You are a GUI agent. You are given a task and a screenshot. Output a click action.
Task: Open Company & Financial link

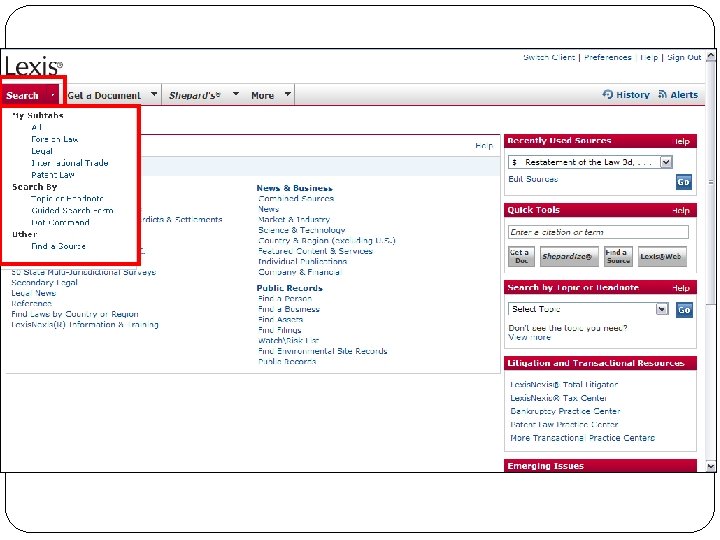click(x=299, y=272)
